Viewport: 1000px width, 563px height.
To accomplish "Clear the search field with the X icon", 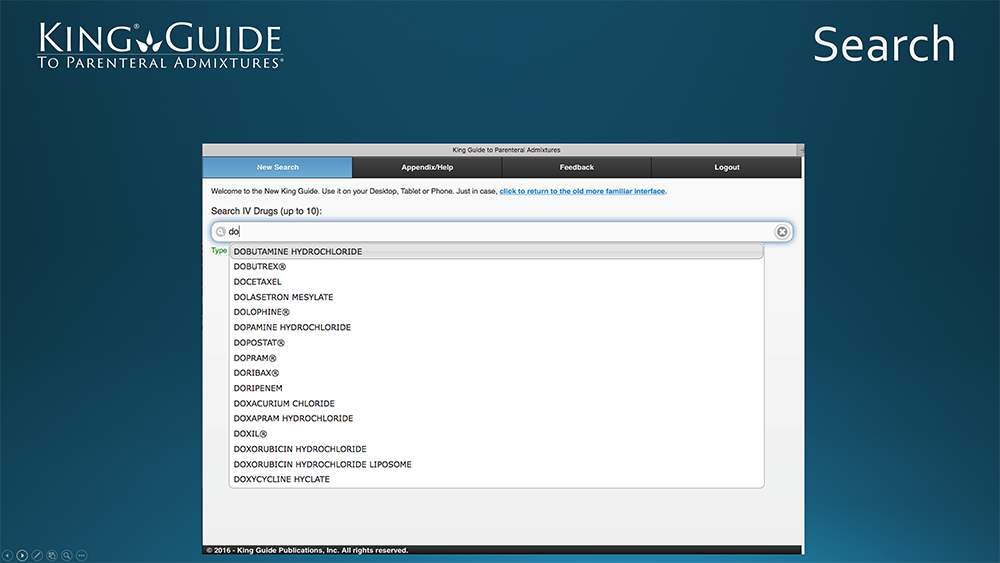I will click(x=782, y=231).
